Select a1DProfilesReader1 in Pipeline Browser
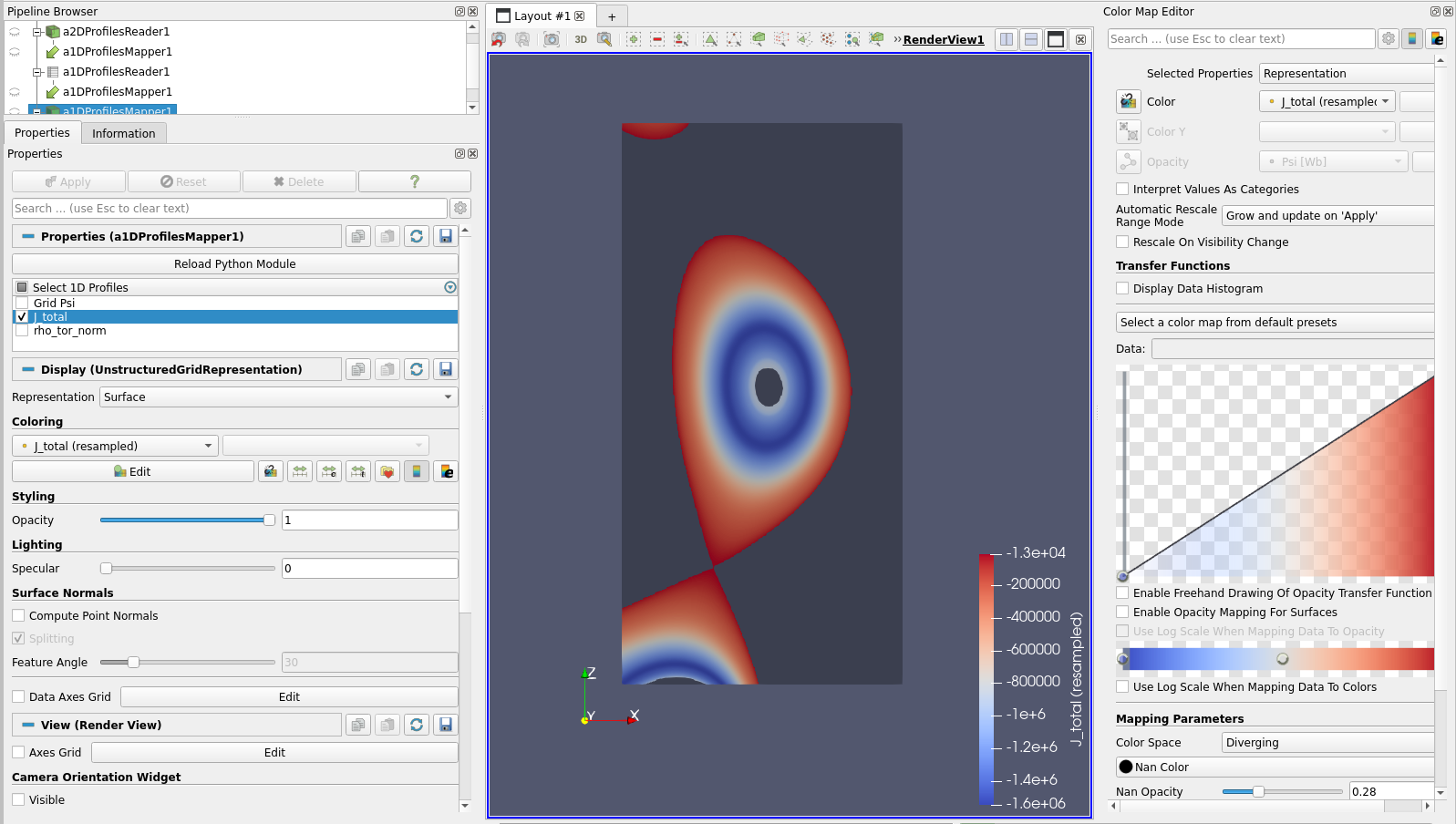The width and height of the screenshot is (1456, 824). coord(116,71)
